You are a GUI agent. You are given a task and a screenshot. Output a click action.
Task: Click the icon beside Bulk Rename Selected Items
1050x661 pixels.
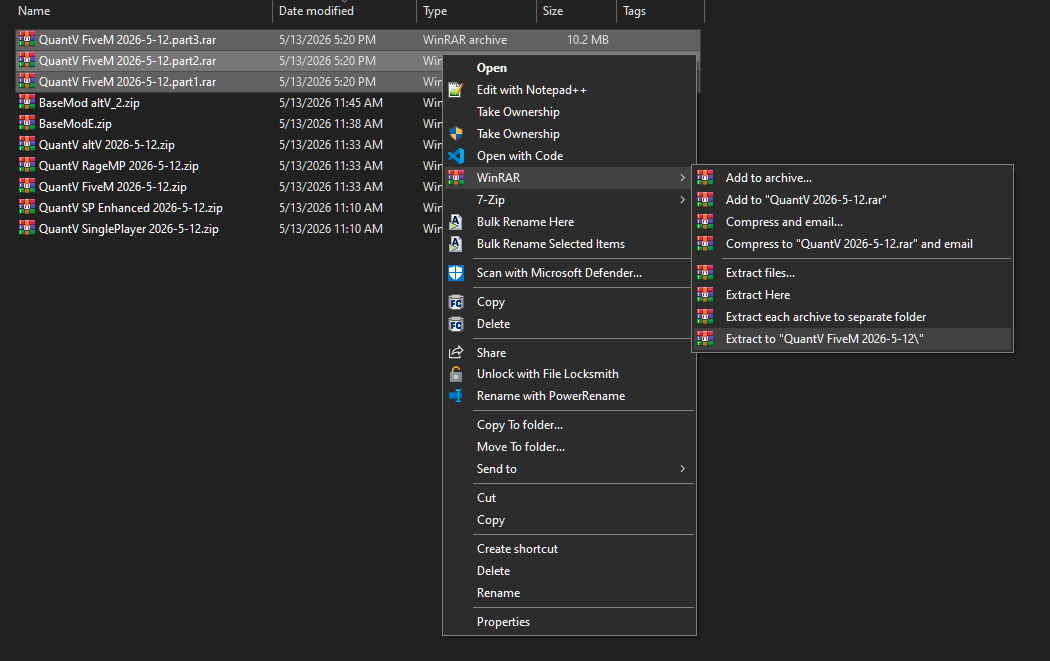pos(455,244)
